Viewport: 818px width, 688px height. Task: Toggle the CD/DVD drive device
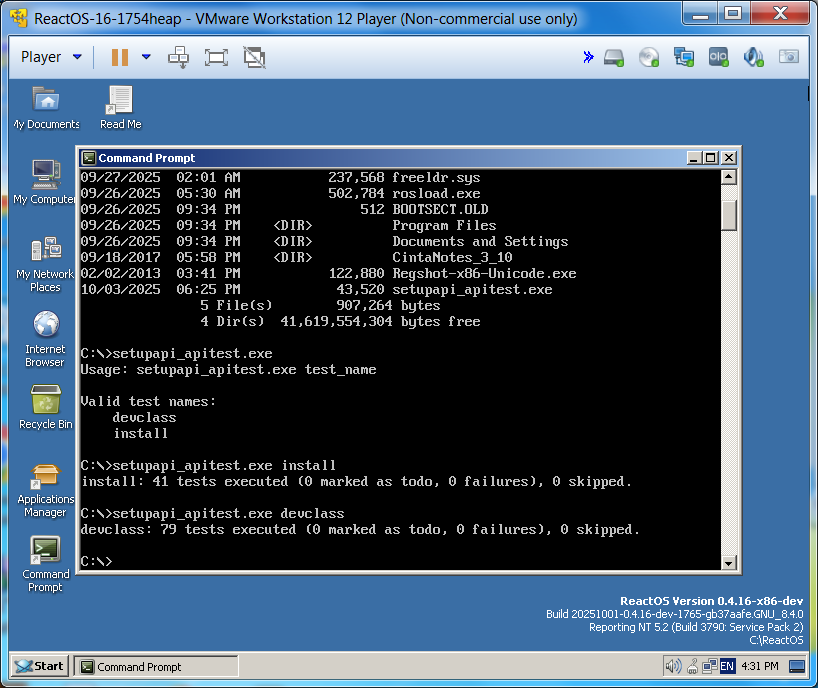coord(649,57)
